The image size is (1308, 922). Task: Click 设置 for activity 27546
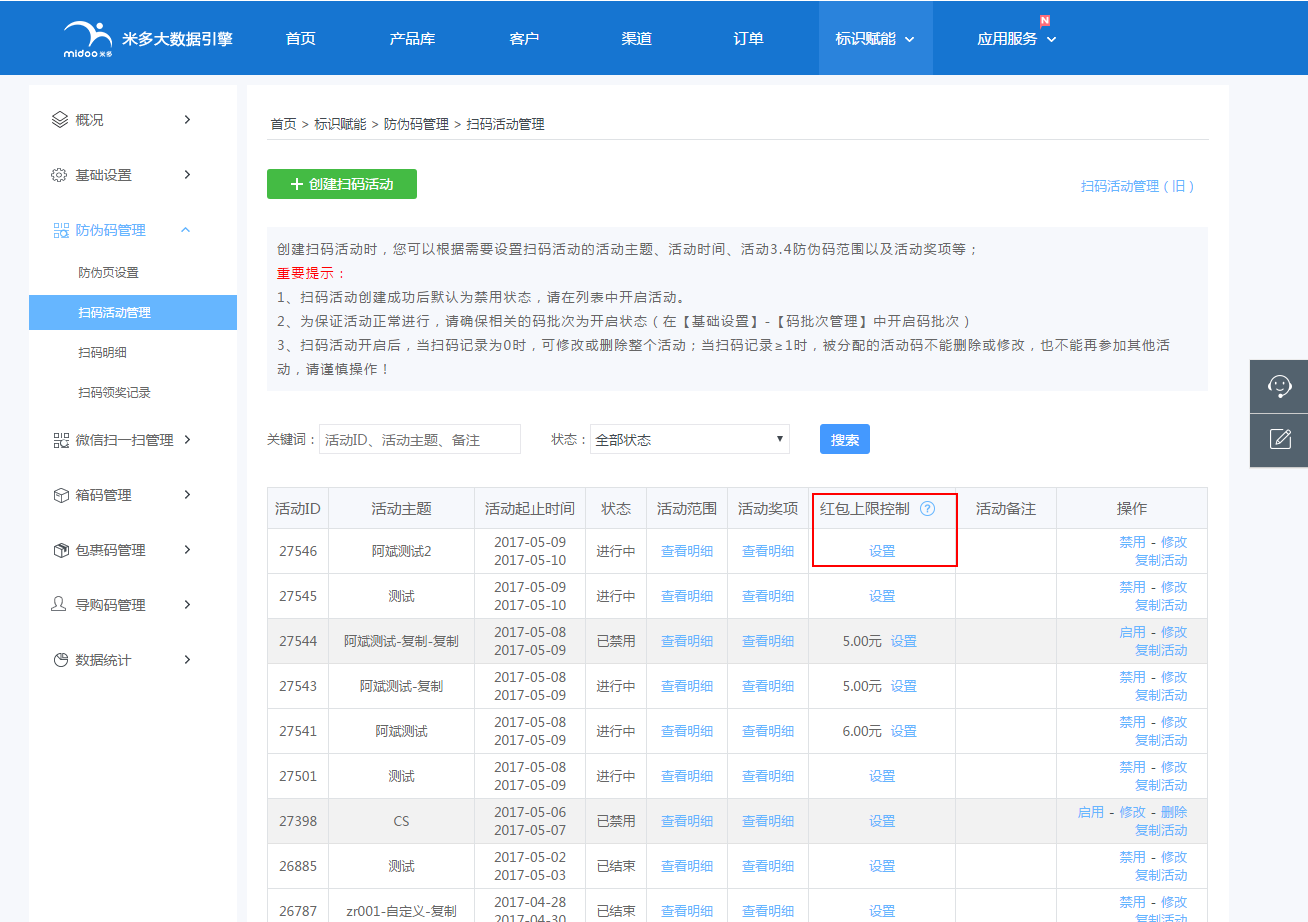[882, 551]
